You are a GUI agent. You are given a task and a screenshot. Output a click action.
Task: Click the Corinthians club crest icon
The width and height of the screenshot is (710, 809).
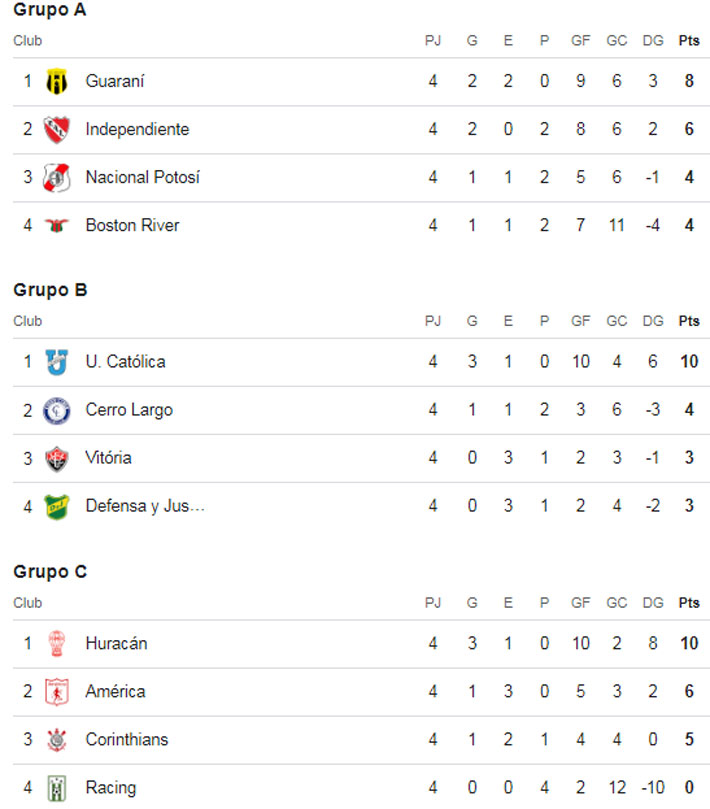tap(57, 740)
